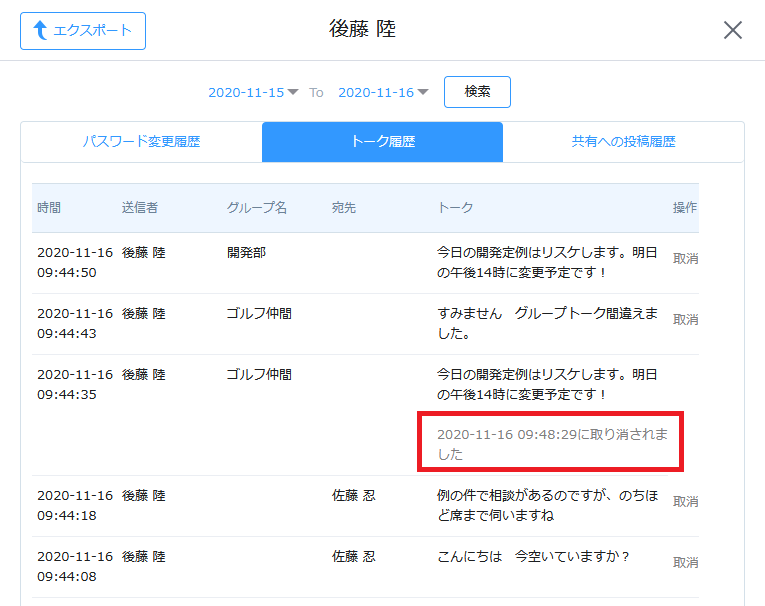Click the エクスポート export button
765x606 pixels.
coord(83,31)
